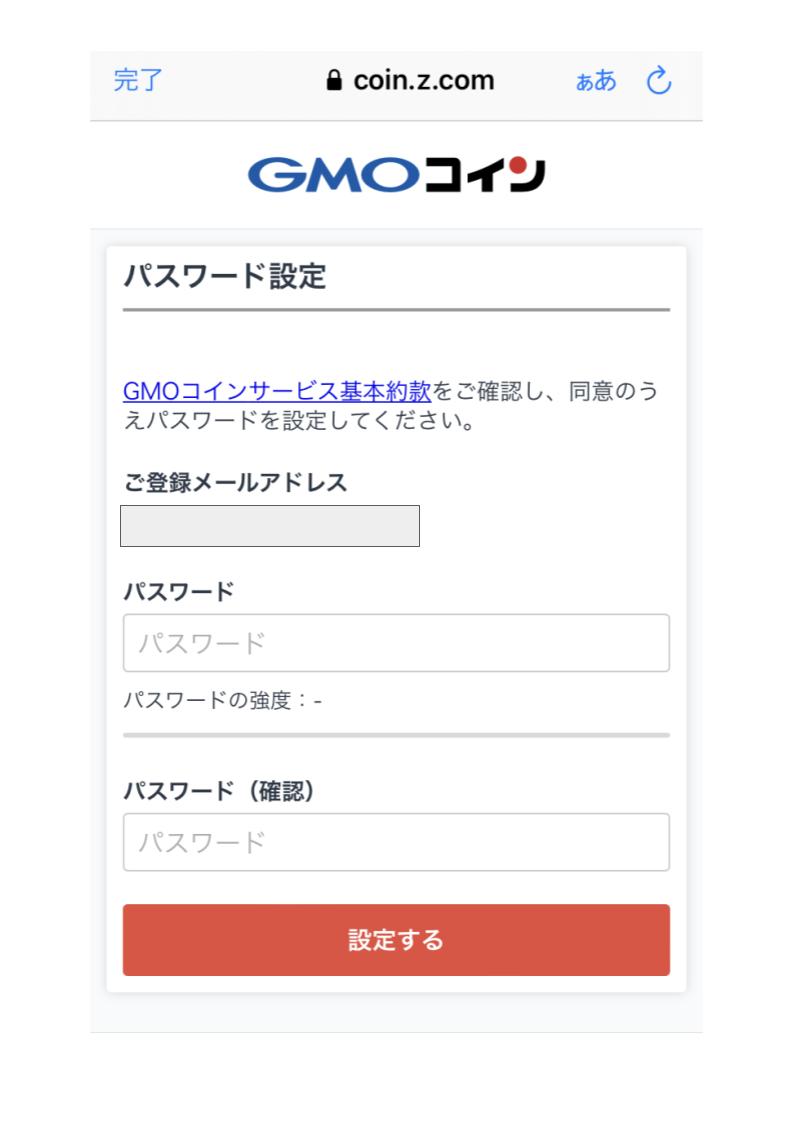The width and height of the screenshot is (793, 1121).
Task: Tap the reload page icon
Action: [x=659, y=80]
